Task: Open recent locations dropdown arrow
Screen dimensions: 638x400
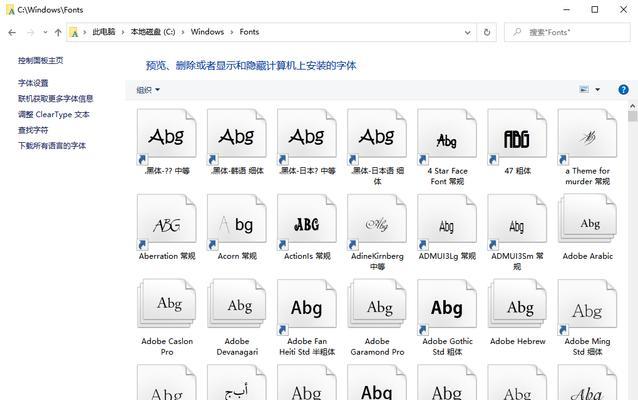Action: click(x=45, y=32)
